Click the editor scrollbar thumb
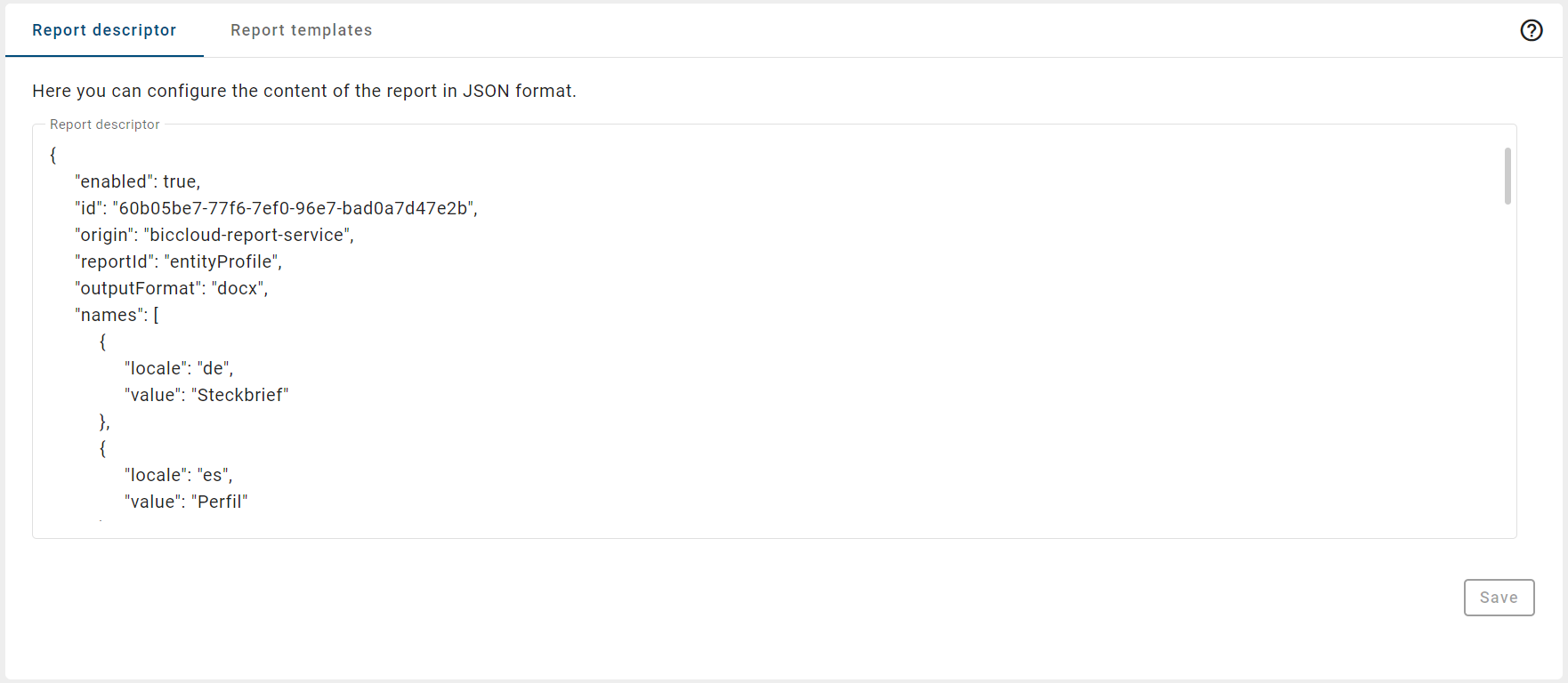This screenshot has height=683, width=1568. pos(1507,176)
